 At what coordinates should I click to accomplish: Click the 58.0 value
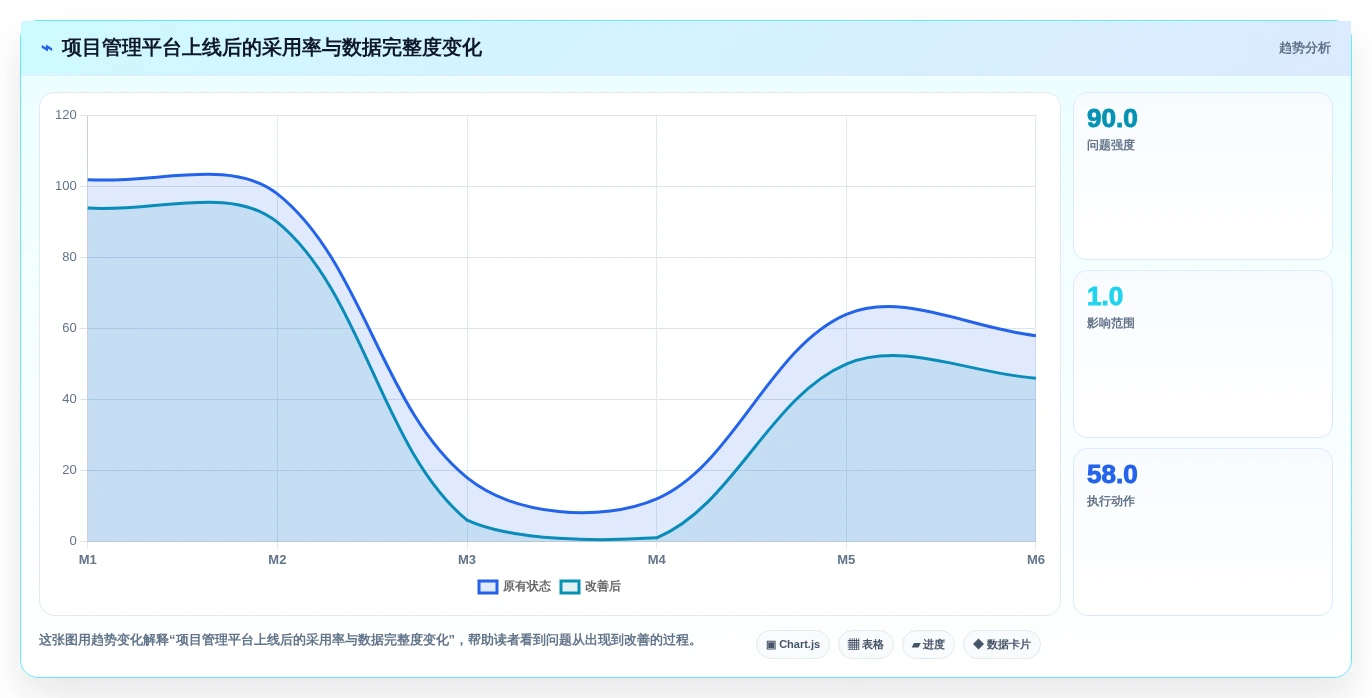tap(1112, 475)
